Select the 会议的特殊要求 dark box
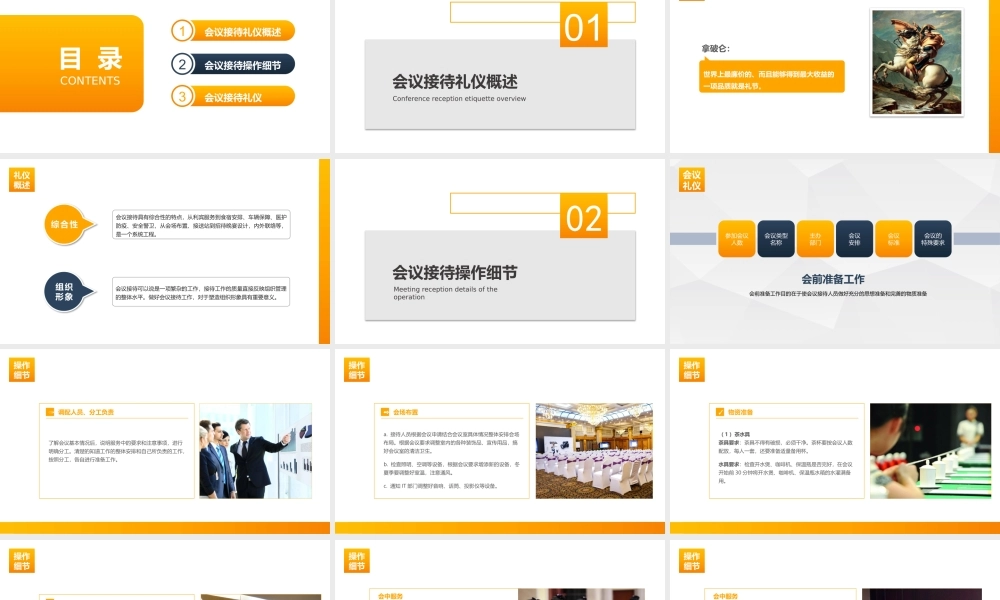The width and height of the screenshot is (1000, 600). (x=933, y=239)
